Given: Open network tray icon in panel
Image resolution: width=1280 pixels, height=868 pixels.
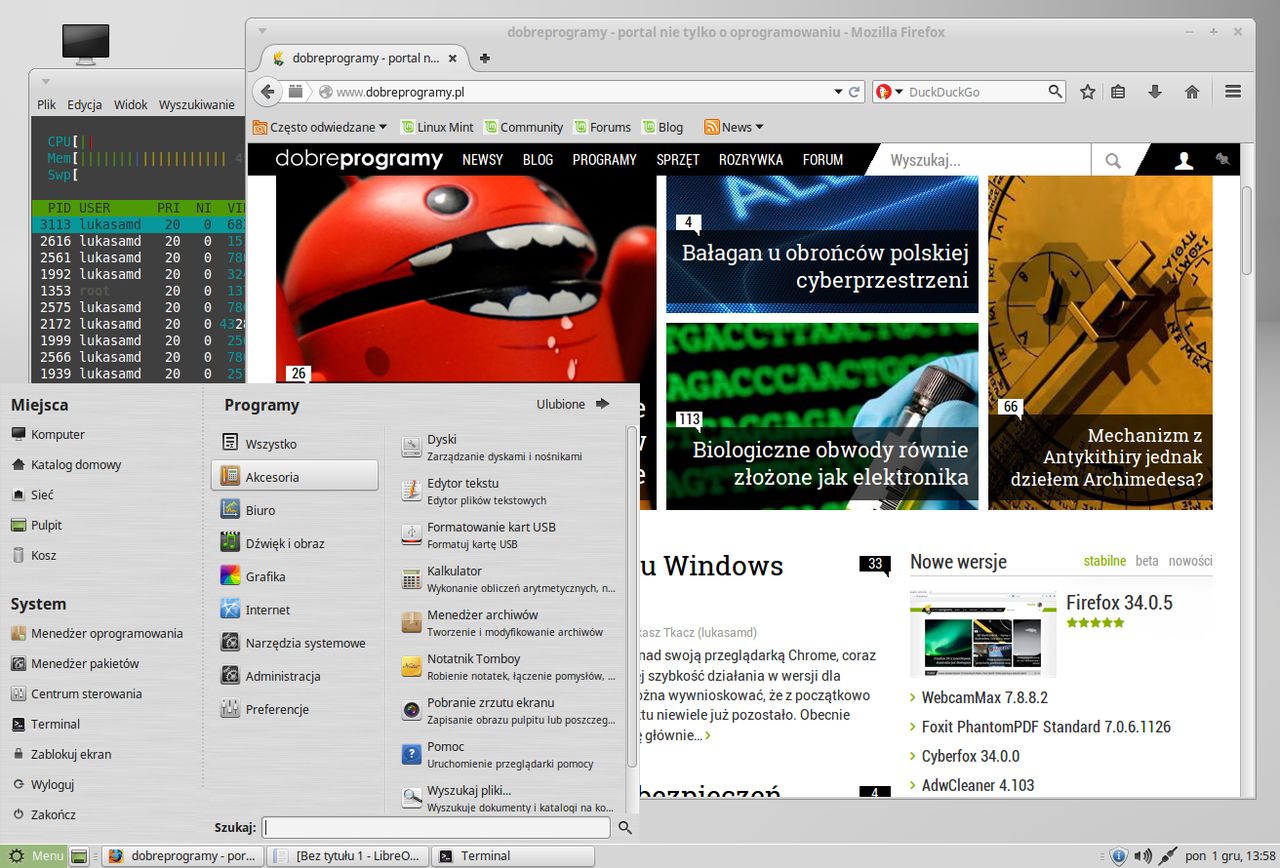Looking at the screenshot, I should (x=1167, y=856).
